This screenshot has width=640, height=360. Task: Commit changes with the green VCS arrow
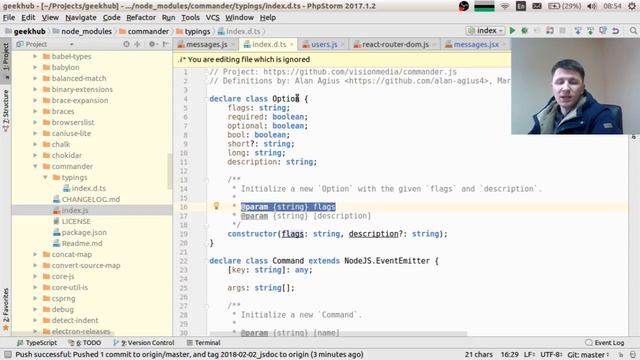tap(590, 31)
